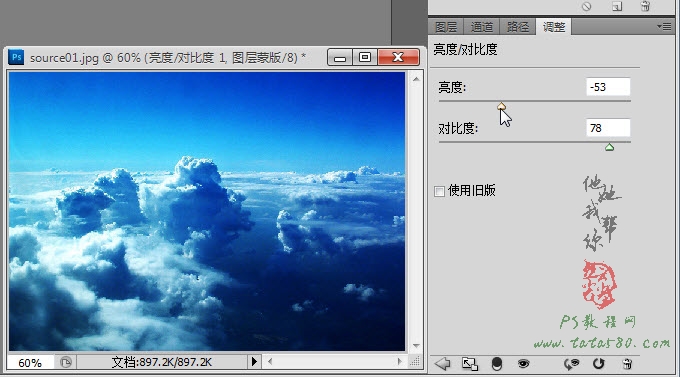Switch to the 图层 tab
Image resolution: width=680 pixels, height=377 pixels.
point(446,27)
